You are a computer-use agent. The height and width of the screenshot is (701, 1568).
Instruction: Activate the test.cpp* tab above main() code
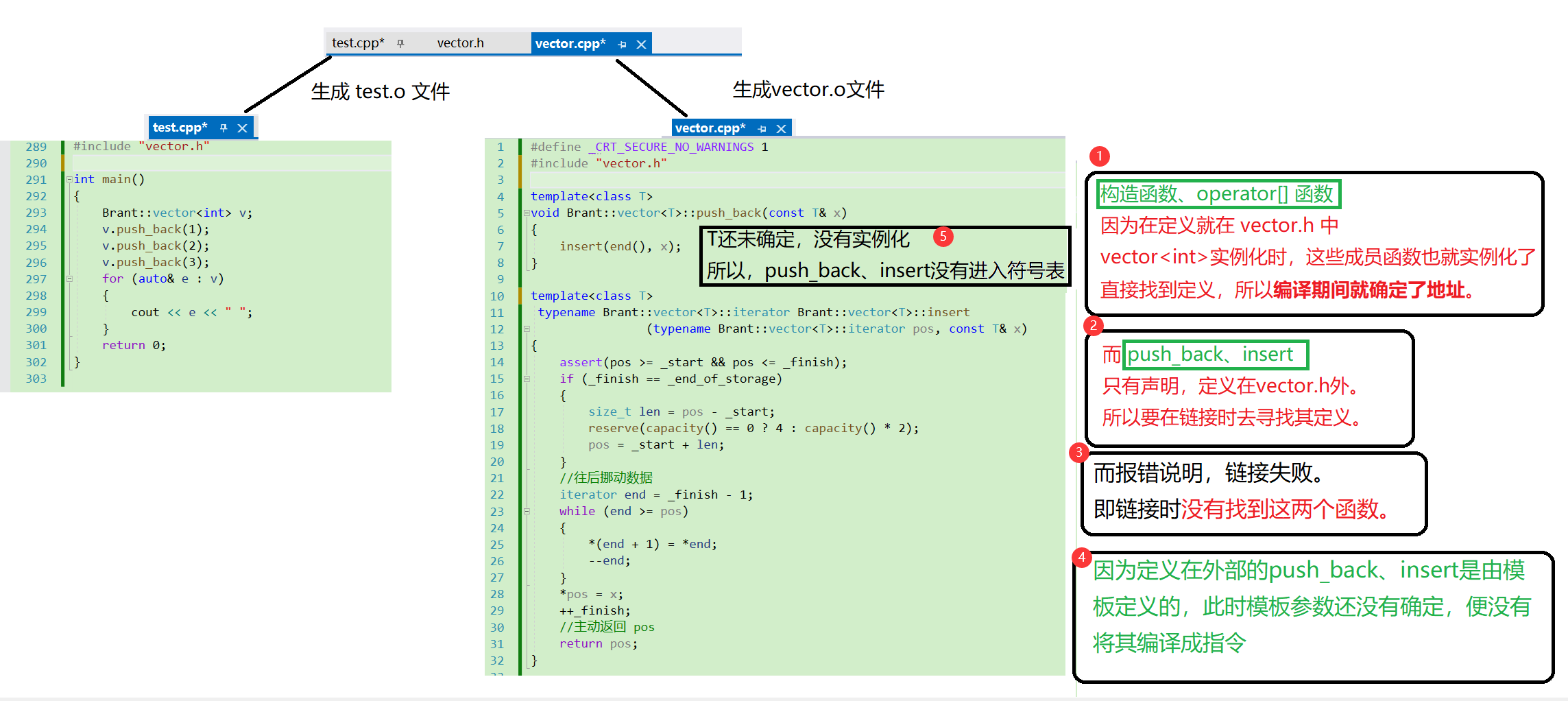coord(180,128)
